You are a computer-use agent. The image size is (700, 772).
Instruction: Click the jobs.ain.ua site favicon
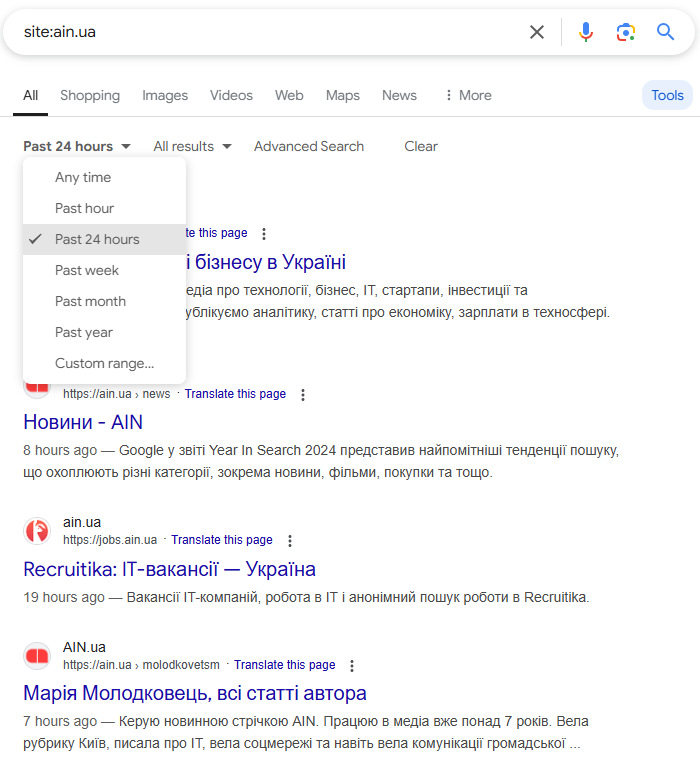pyautogui.click(x=37, y=531)
